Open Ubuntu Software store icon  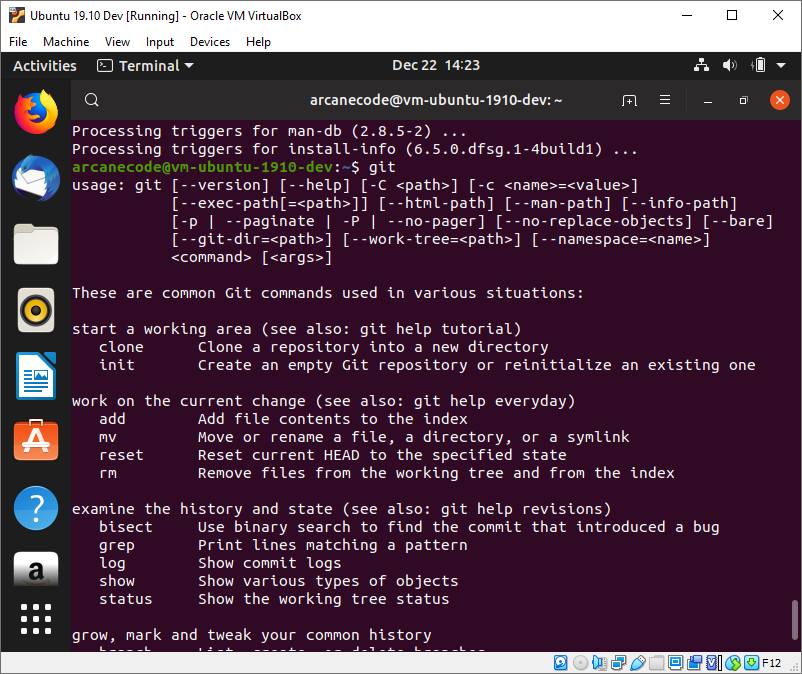(36, 440)
